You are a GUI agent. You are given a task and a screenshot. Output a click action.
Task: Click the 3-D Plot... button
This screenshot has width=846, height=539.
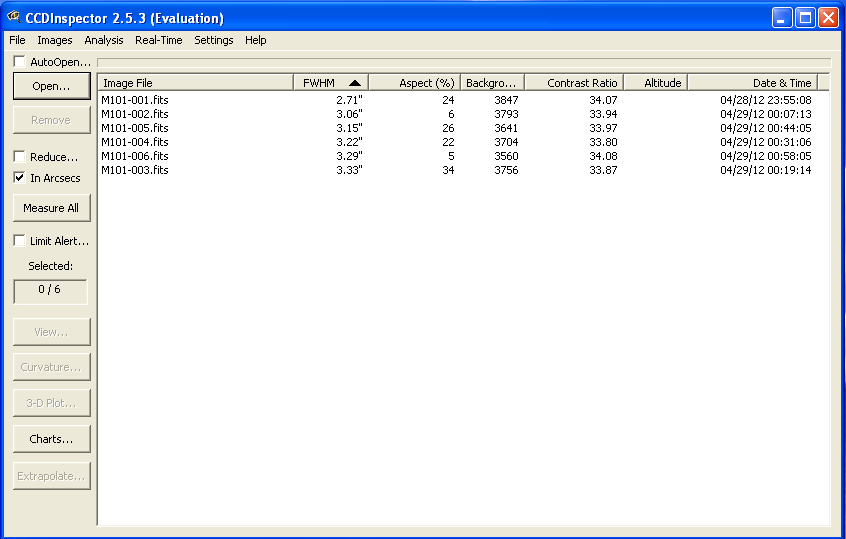point(52,403)
